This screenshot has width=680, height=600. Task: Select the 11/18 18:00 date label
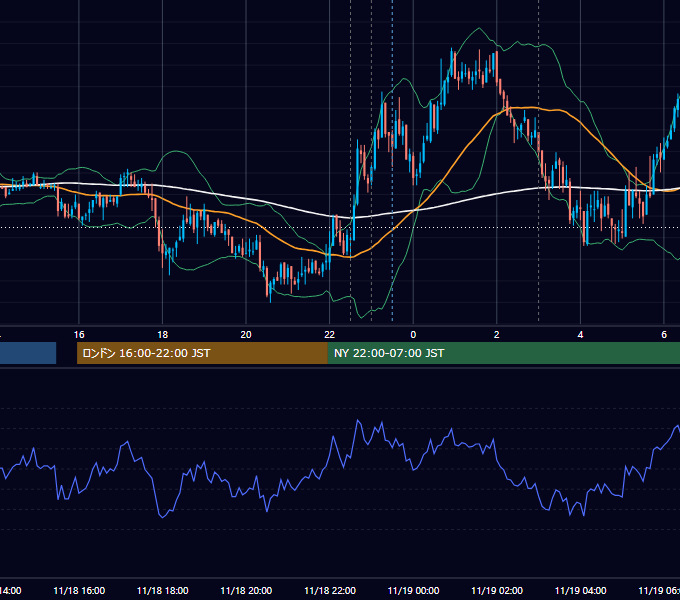(x=163, y=590)
